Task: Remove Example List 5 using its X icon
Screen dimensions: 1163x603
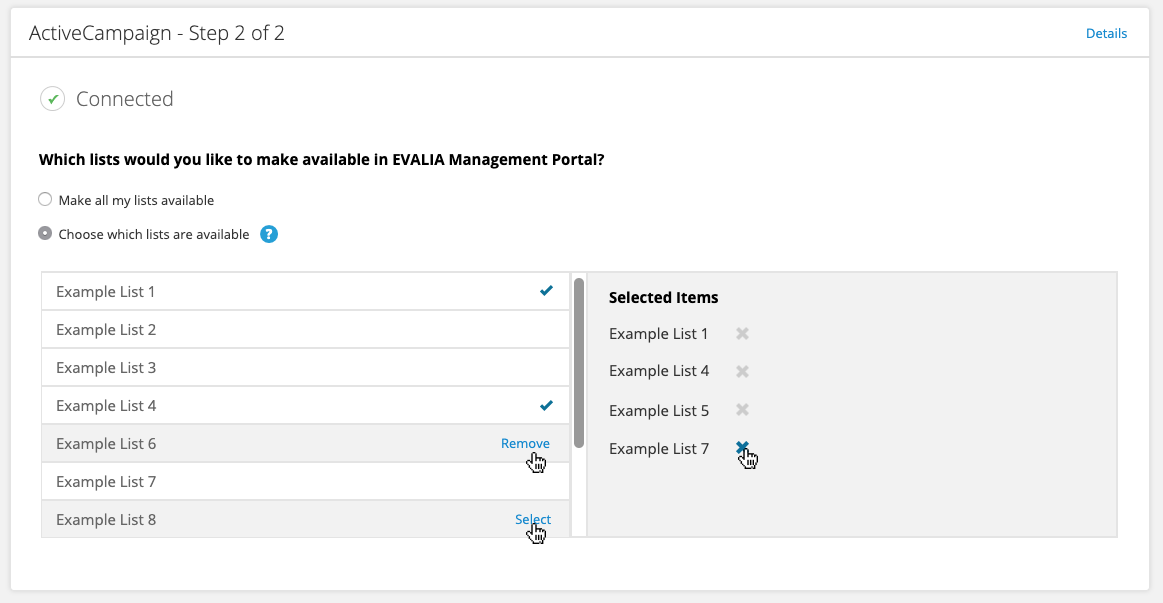Action: (742, 409)
